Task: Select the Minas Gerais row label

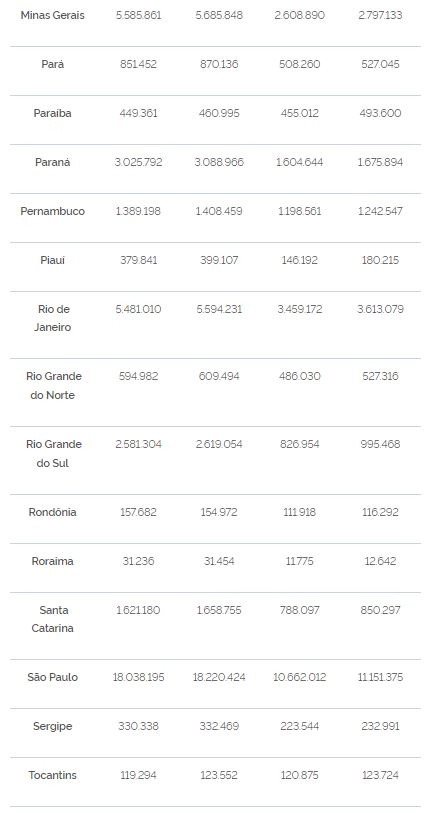Action: point(52,15)
